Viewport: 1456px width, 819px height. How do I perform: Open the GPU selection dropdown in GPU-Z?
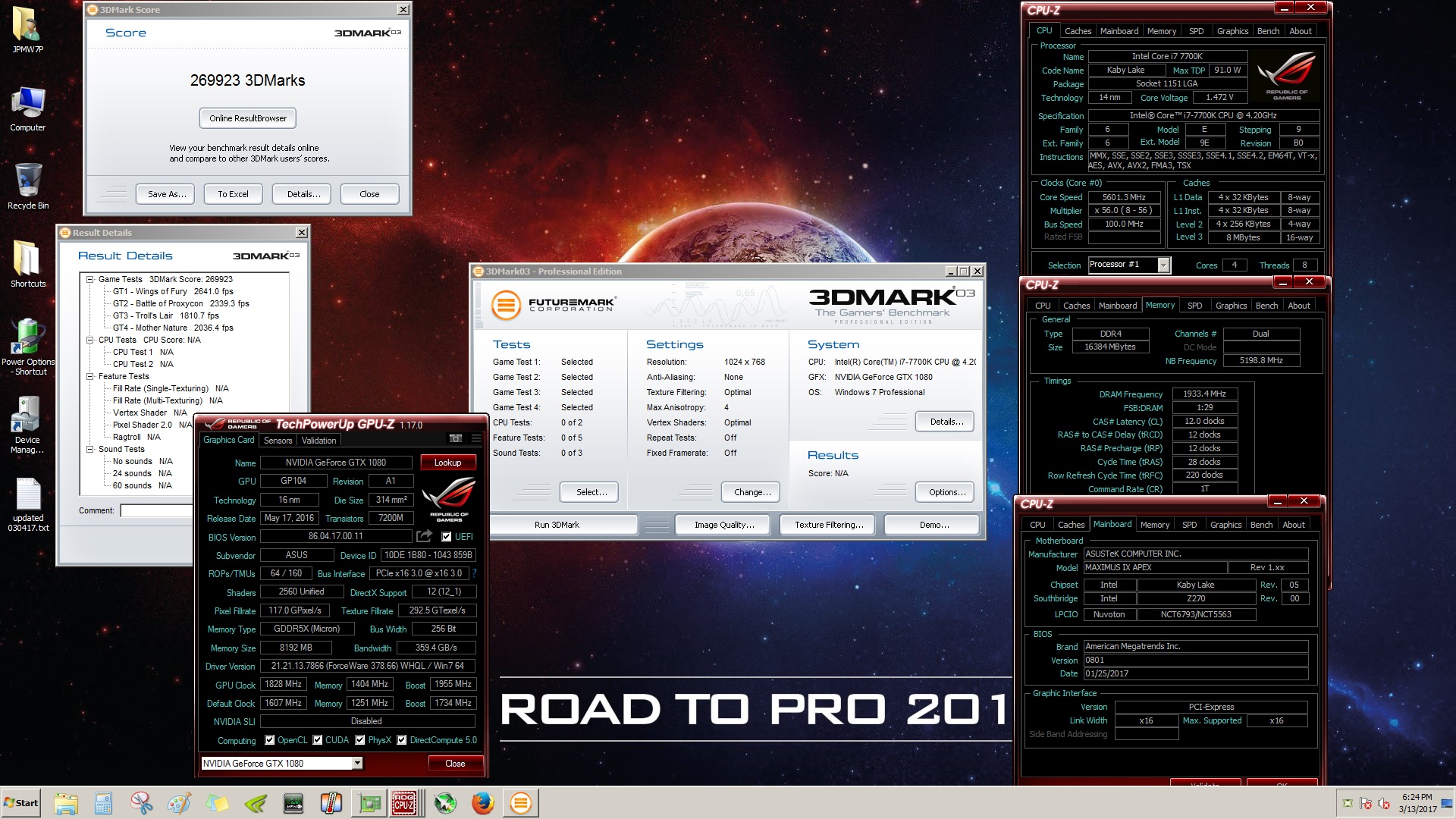click(x=357, y=764)
